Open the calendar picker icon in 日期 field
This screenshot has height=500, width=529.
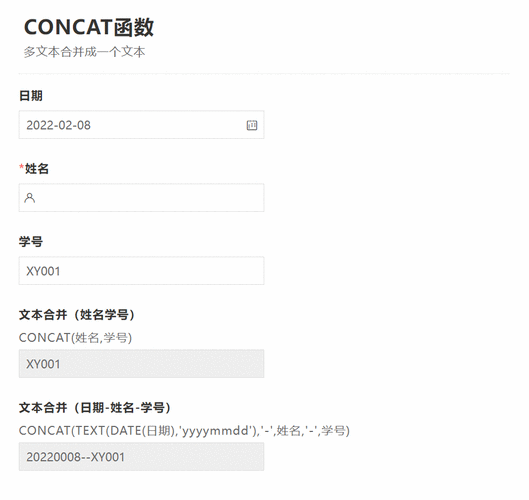pos(252,125)
